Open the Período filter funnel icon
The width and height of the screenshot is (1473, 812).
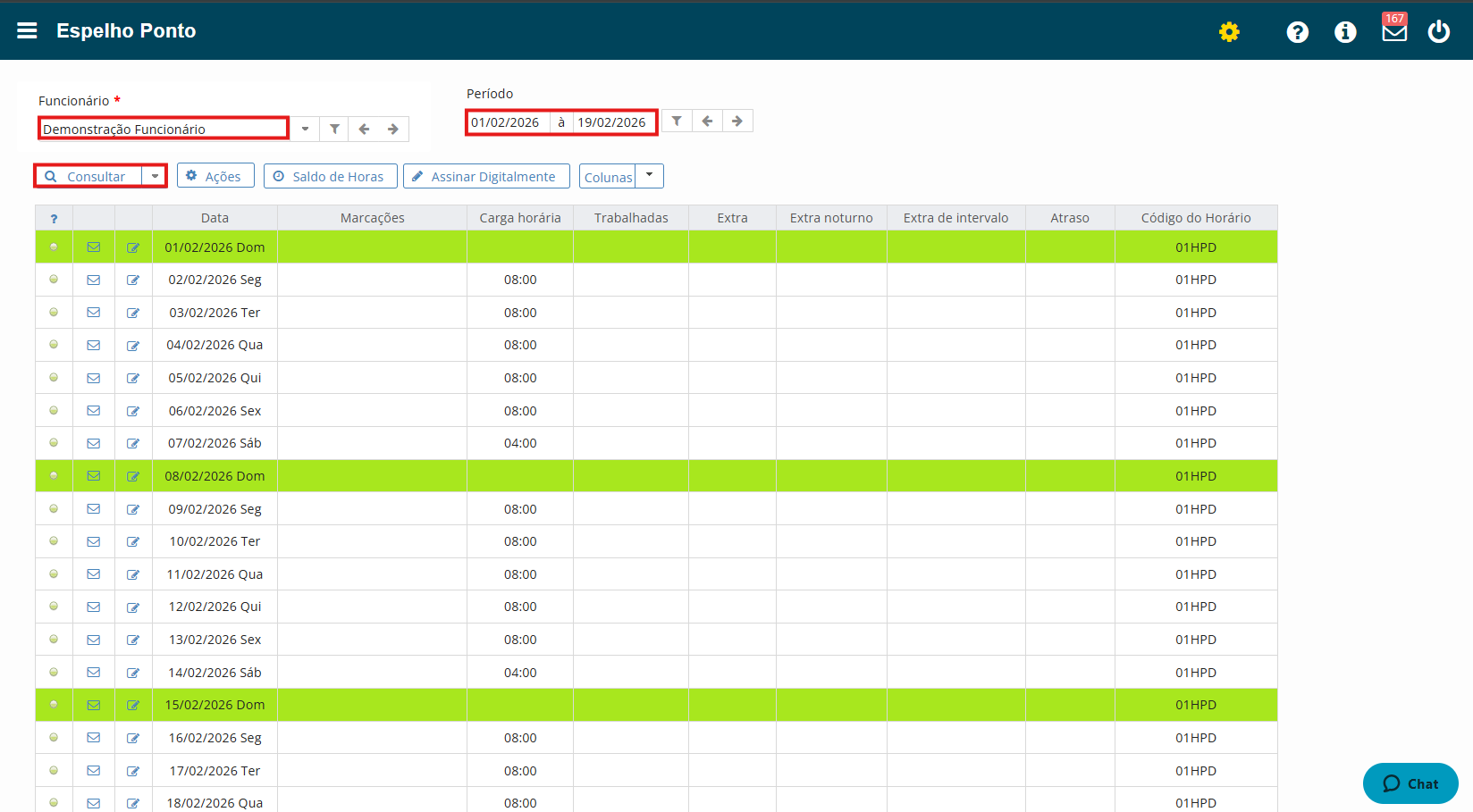pos(677,121)
